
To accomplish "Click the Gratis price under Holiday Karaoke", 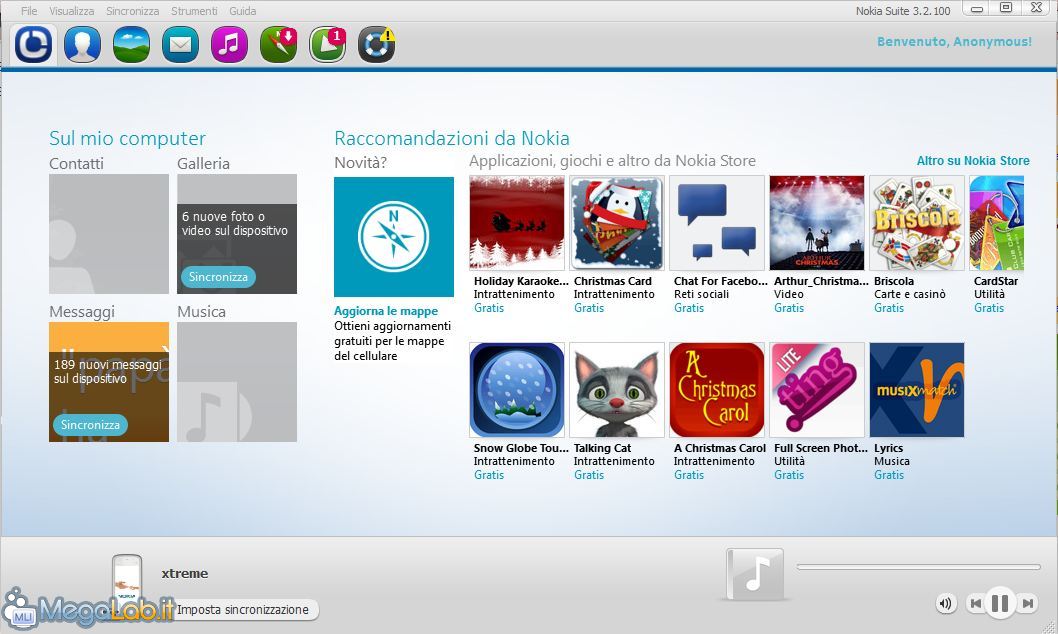I will (489, 308).
